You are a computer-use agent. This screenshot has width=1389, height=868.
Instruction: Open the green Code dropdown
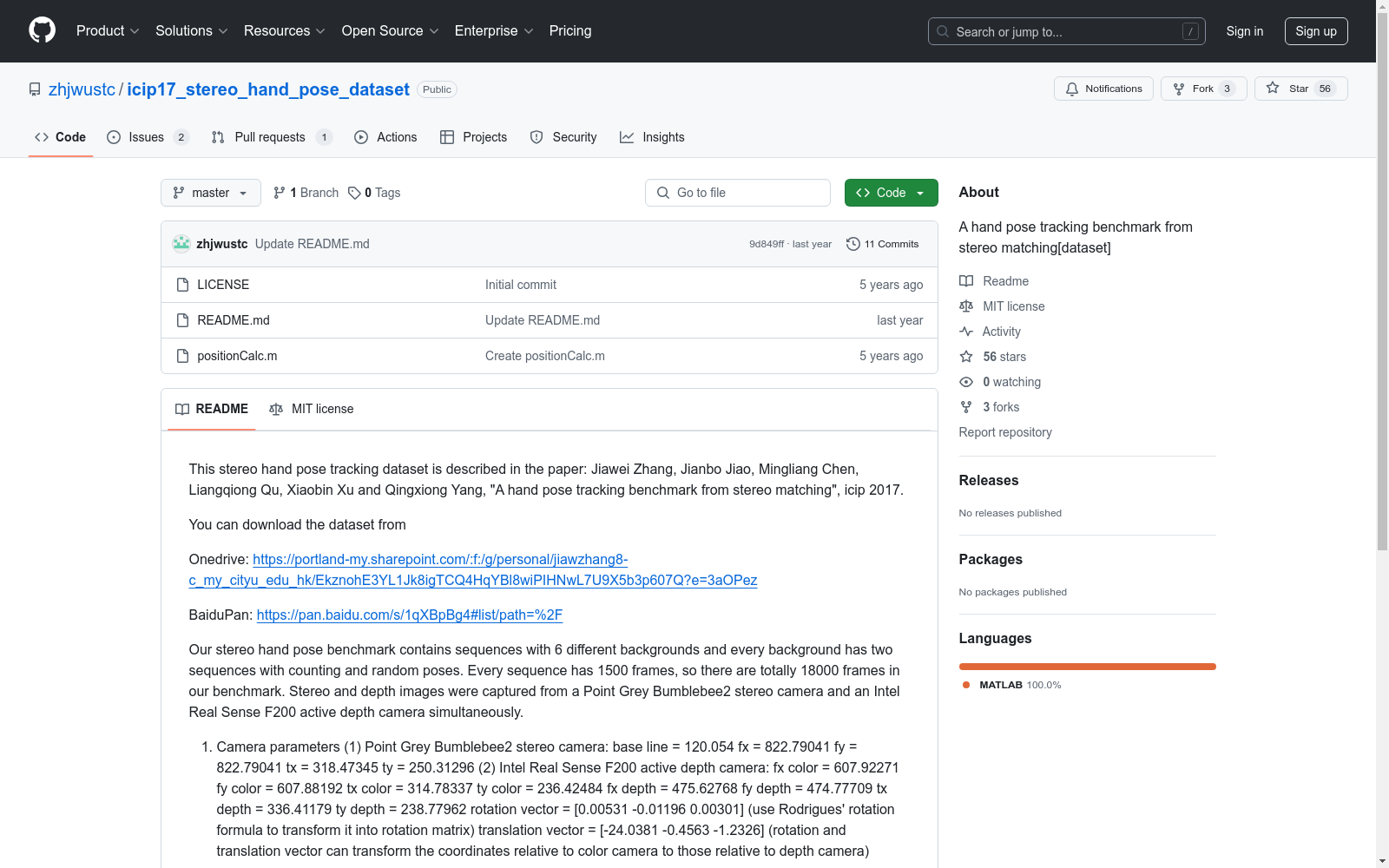click(891, 193)
